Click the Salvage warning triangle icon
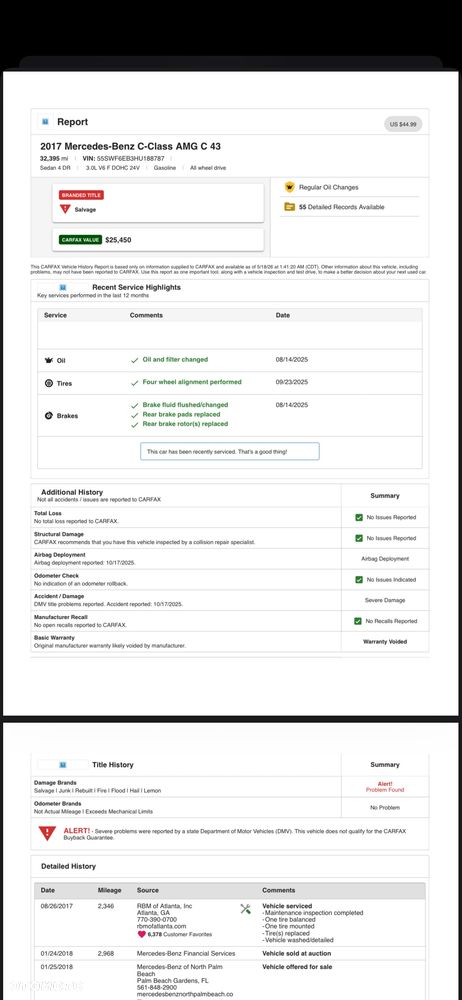 click(x=64, y=209)
